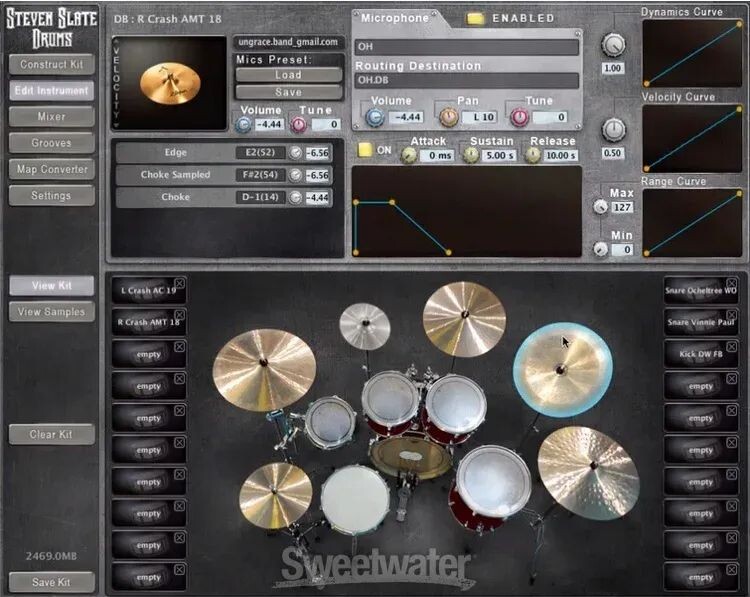Change the Choke Sampled F#2(54) note field

pos(260,175)
